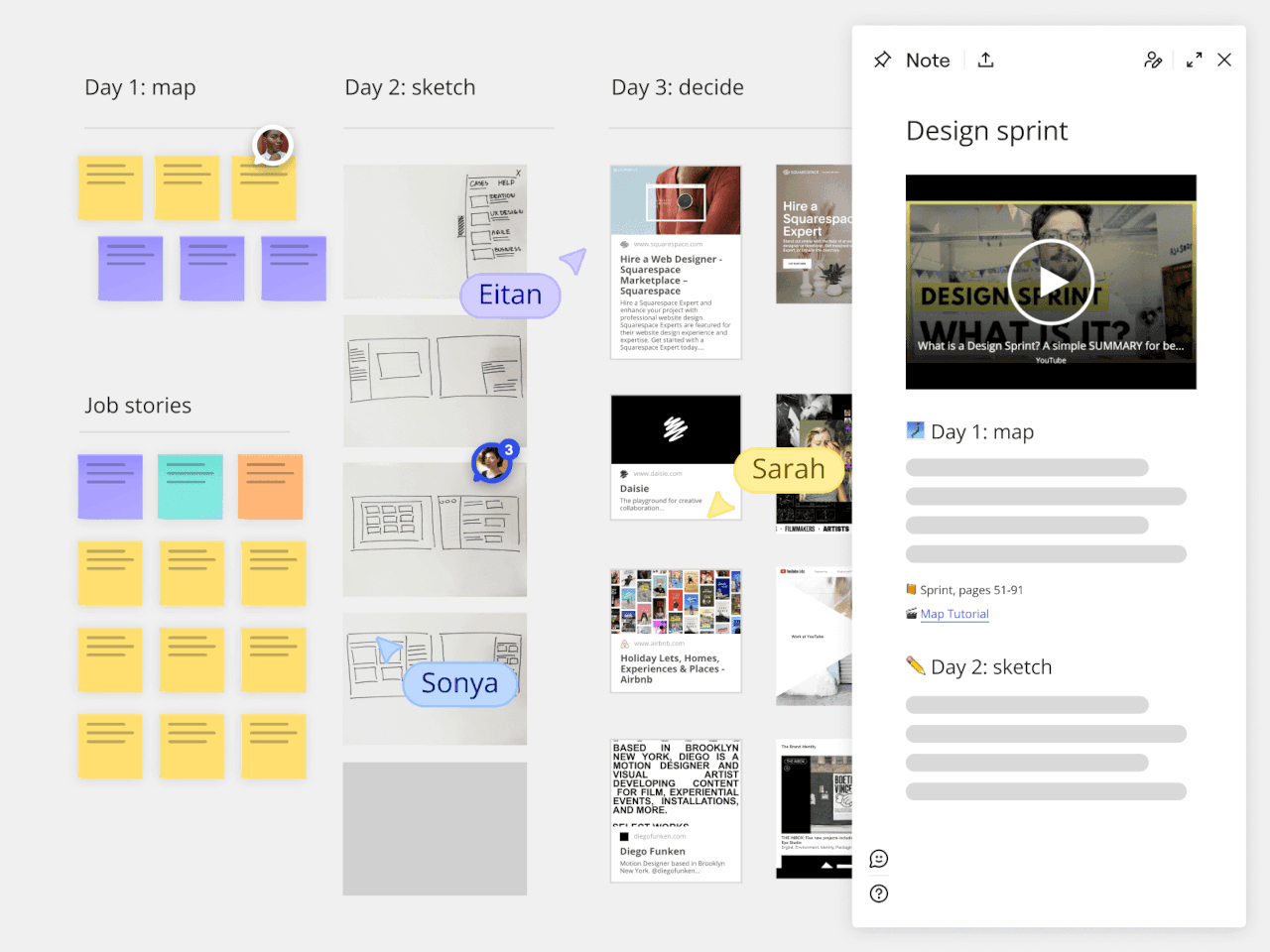Click the Day 2: sketch heading in note
The width and height of the screenshot is (1270, 952).
click(990, 667)
